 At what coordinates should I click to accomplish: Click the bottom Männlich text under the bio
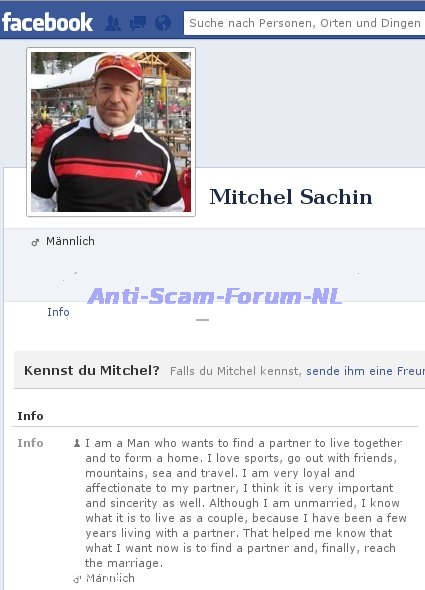110,578
